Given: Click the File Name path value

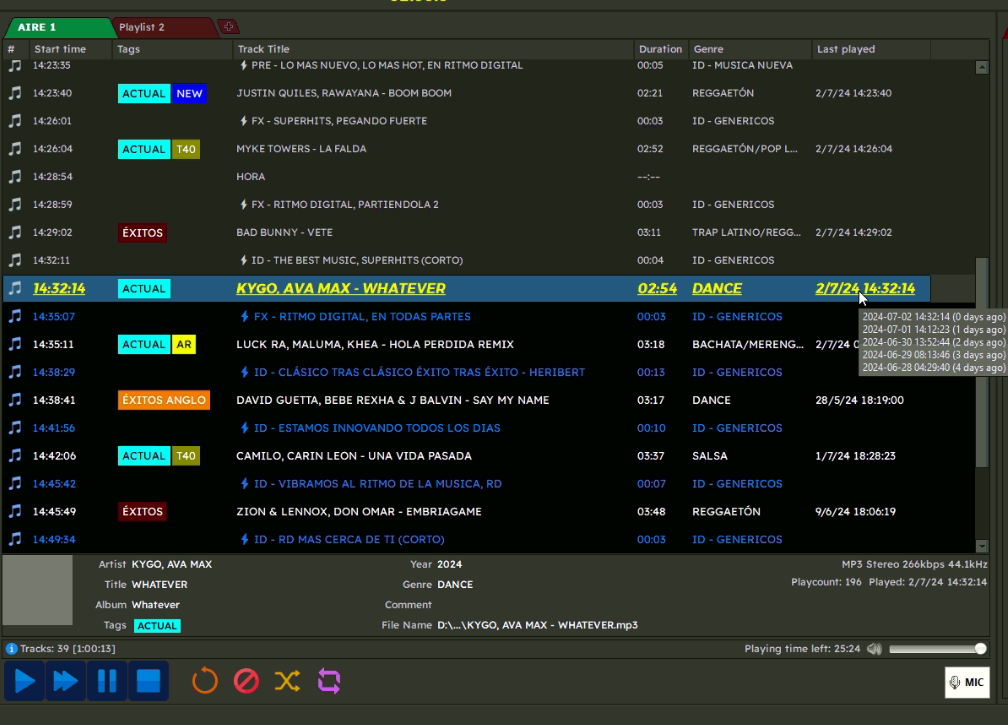Looking at the screenshot, I should [537, 625].
